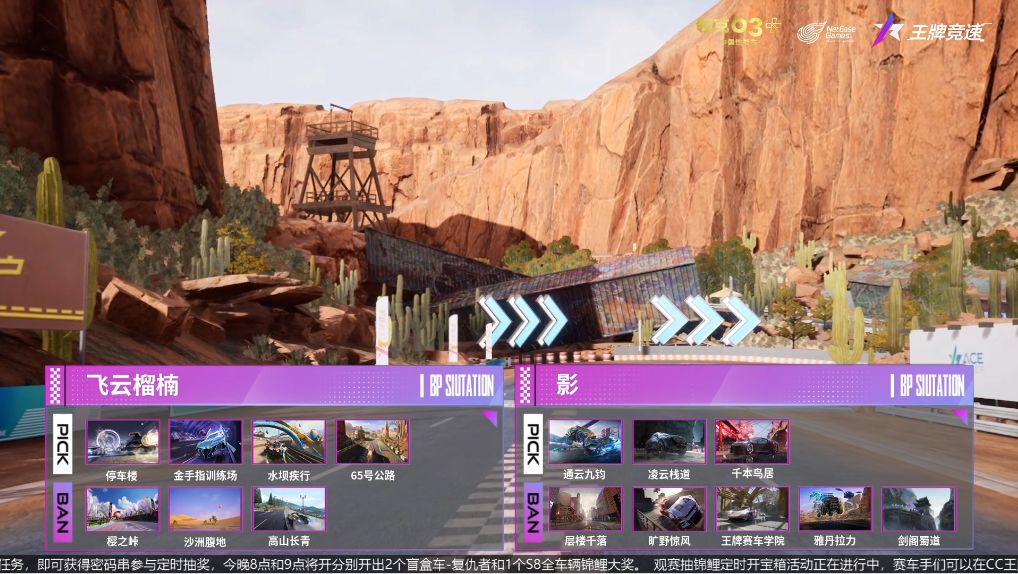The width and height of the screenshot is (1018, 574).
Task: Select the 樱之峰 banned track thumbnail
Action: click(122, 510)
